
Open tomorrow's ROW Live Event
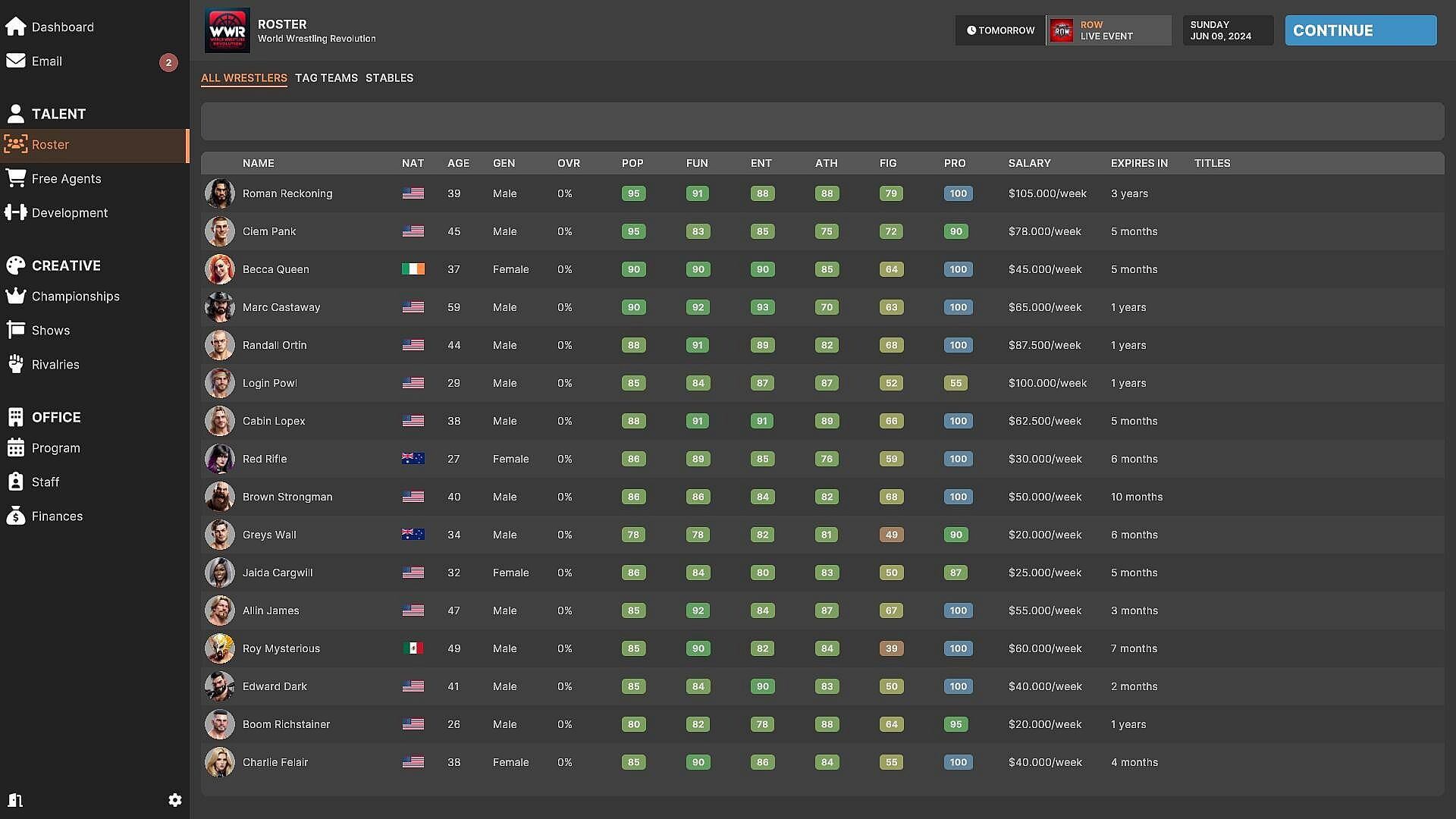coord(1108,30)
